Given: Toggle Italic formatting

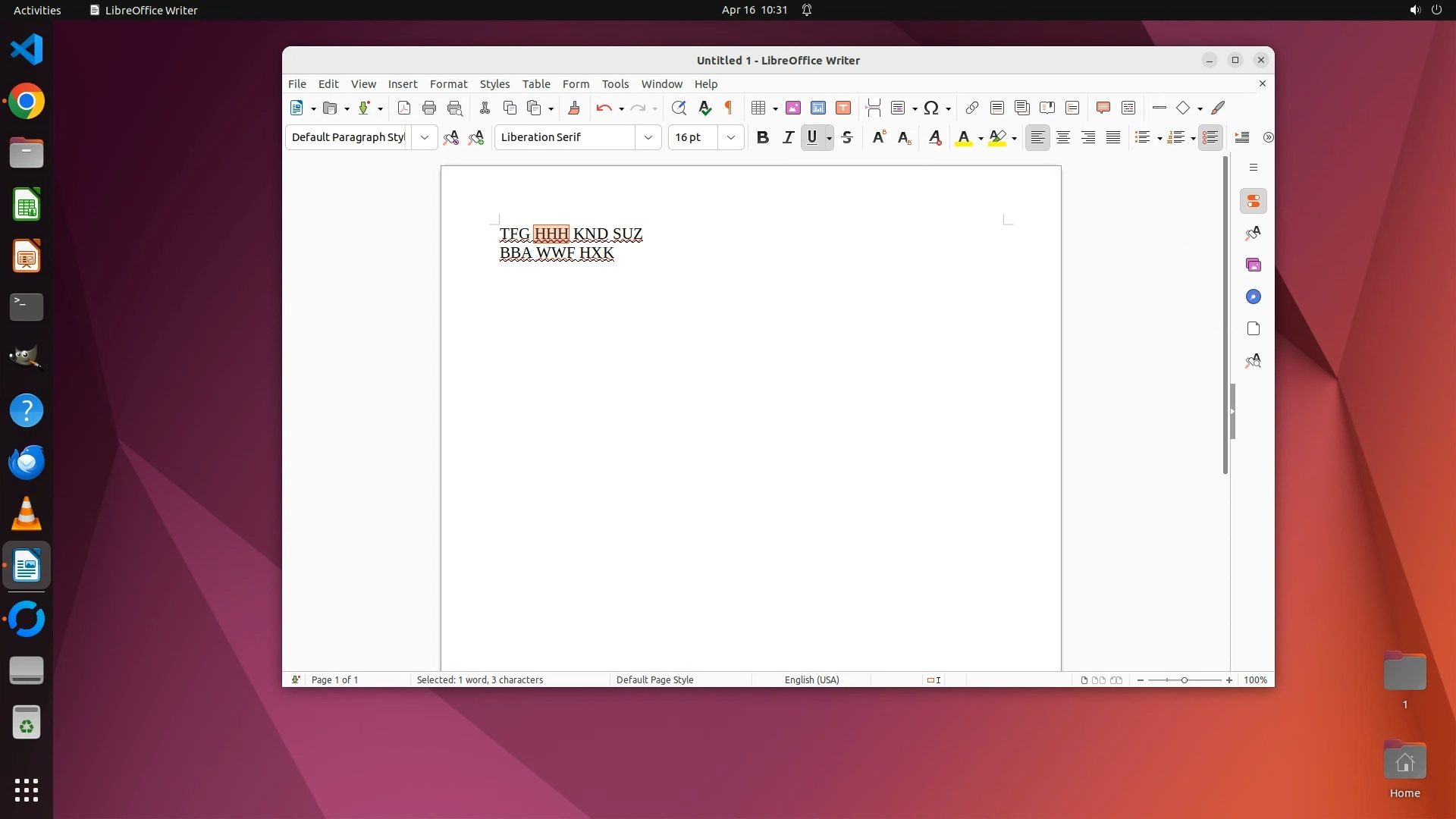Looking at the screenshot, I should pos(788,137).
